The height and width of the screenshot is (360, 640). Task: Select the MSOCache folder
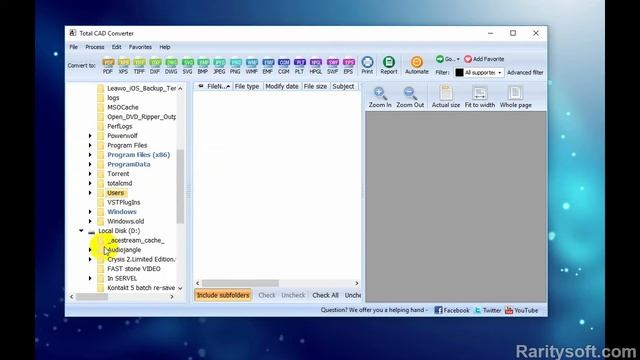123,107
